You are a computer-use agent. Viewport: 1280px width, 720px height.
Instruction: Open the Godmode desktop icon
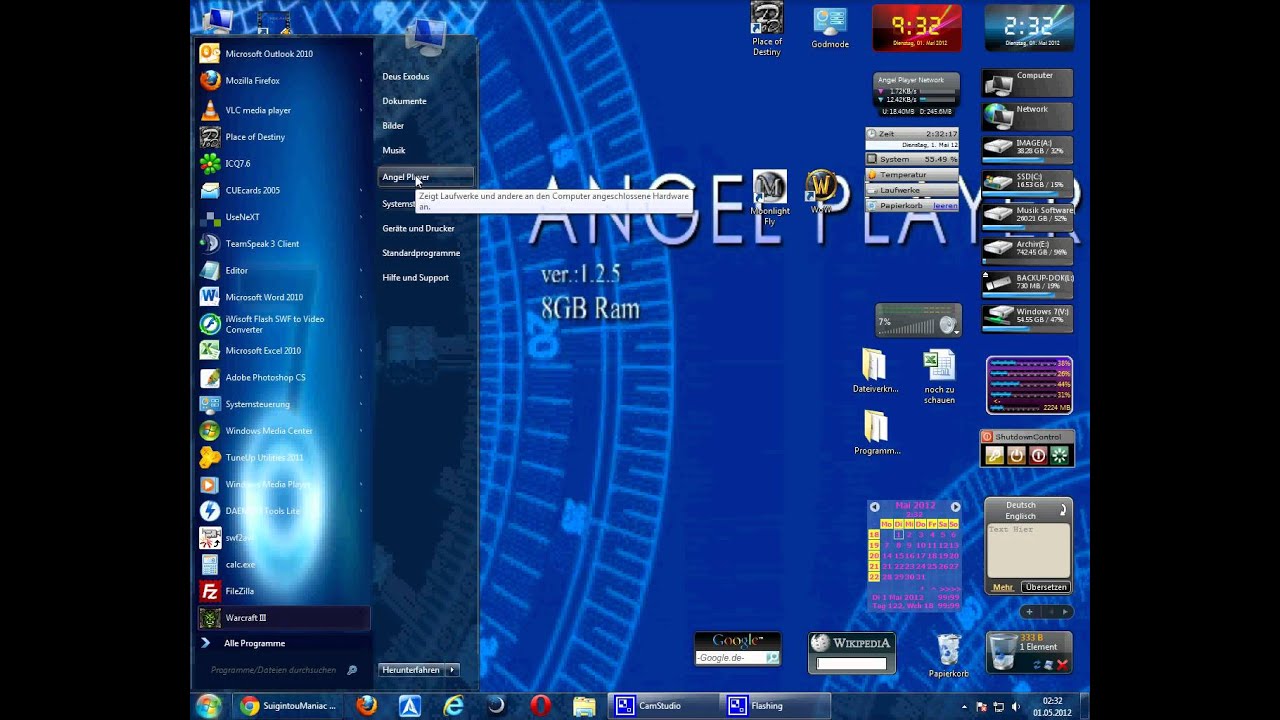pos(830,29)
